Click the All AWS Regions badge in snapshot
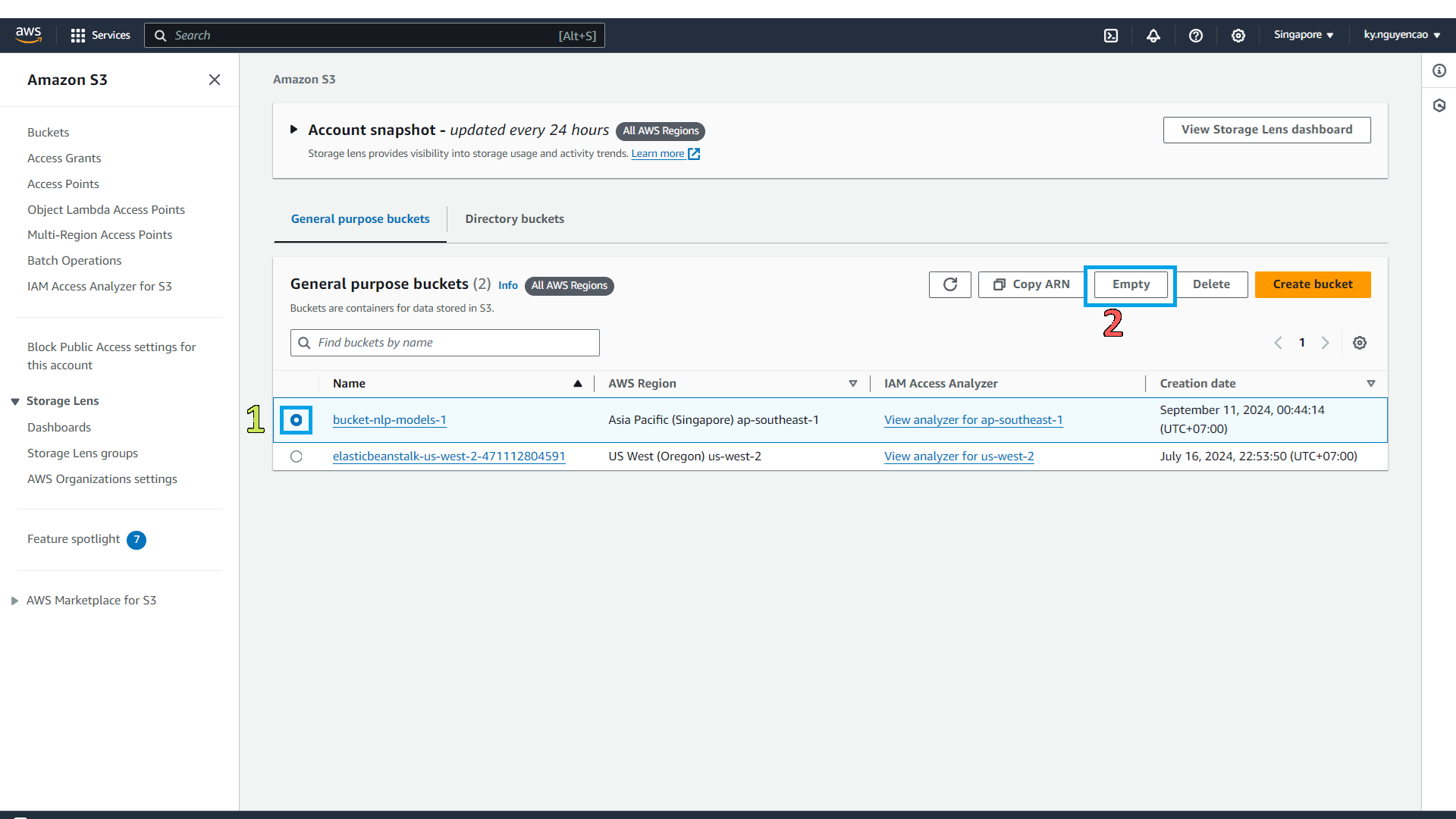1456x819 pixels. click(661, 131)
